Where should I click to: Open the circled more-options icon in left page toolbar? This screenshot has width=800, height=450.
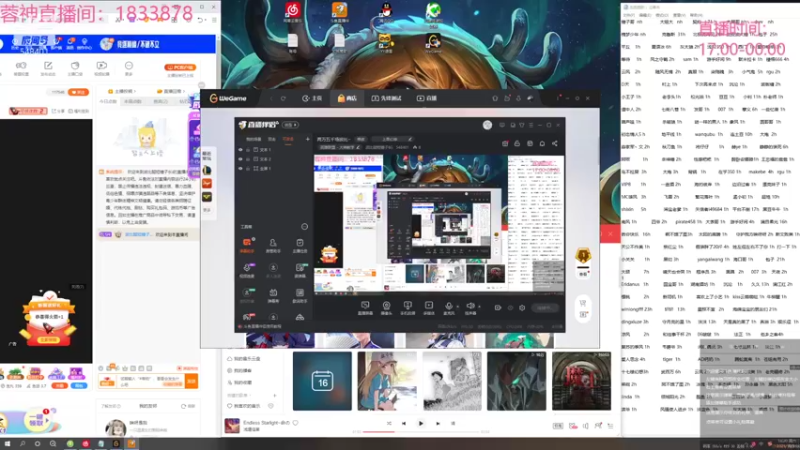pos(129,65)
